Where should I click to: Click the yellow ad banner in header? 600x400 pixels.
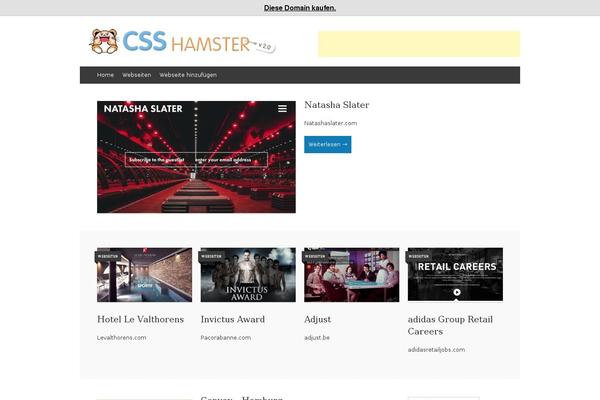pos(419,44)
